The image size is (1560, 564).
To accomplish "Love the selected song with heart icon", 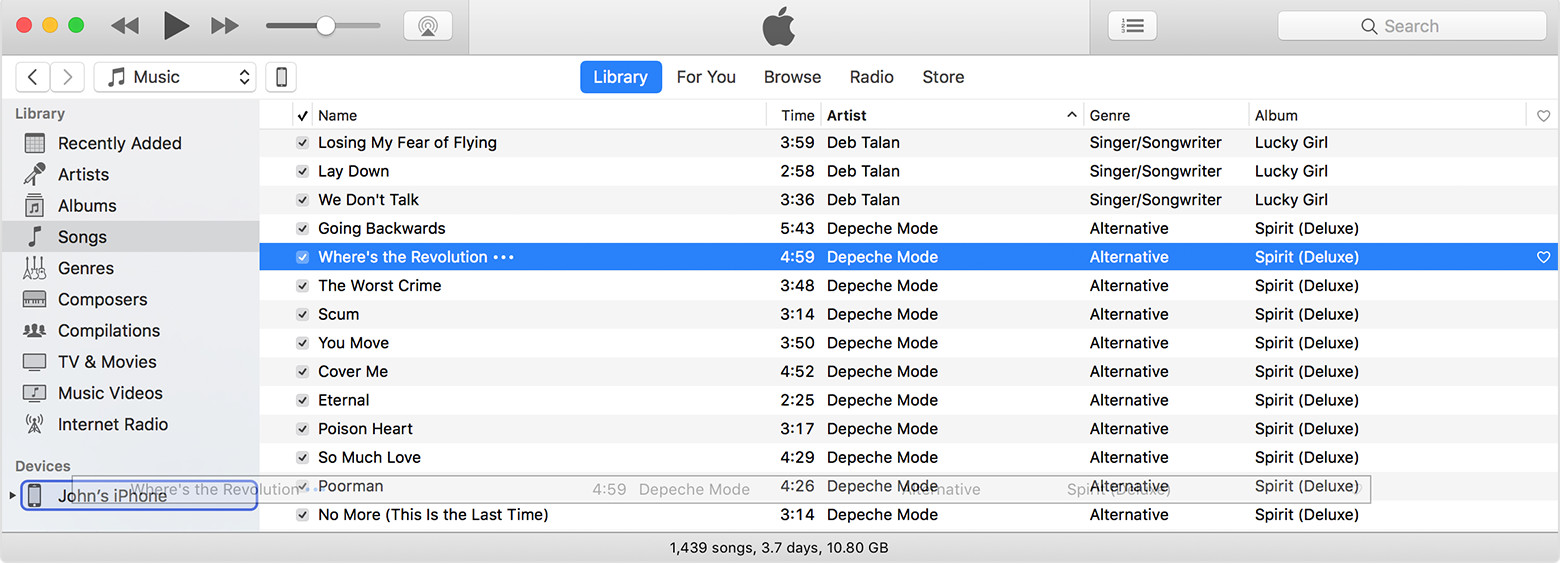I will coord(1543,257).
